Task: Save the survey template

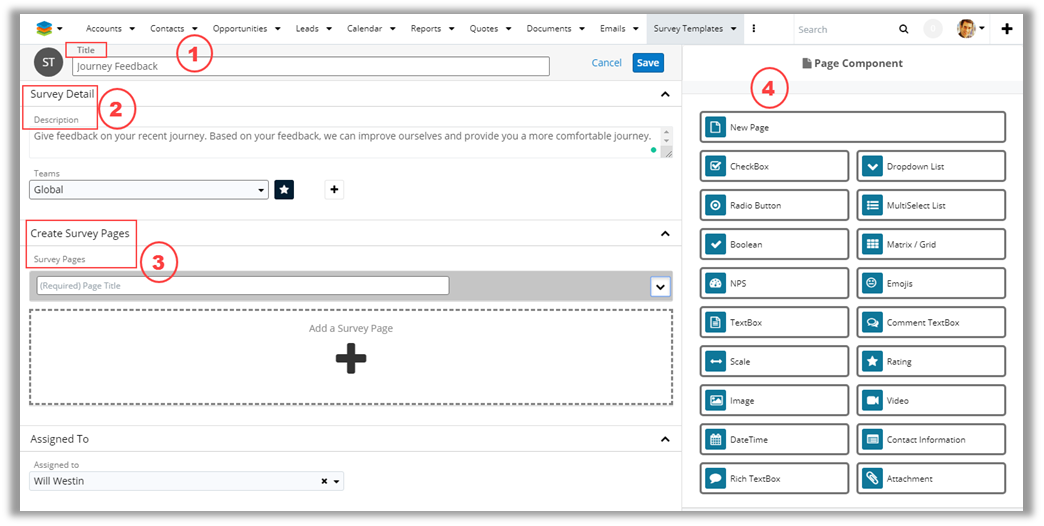Action: (648, 63)
